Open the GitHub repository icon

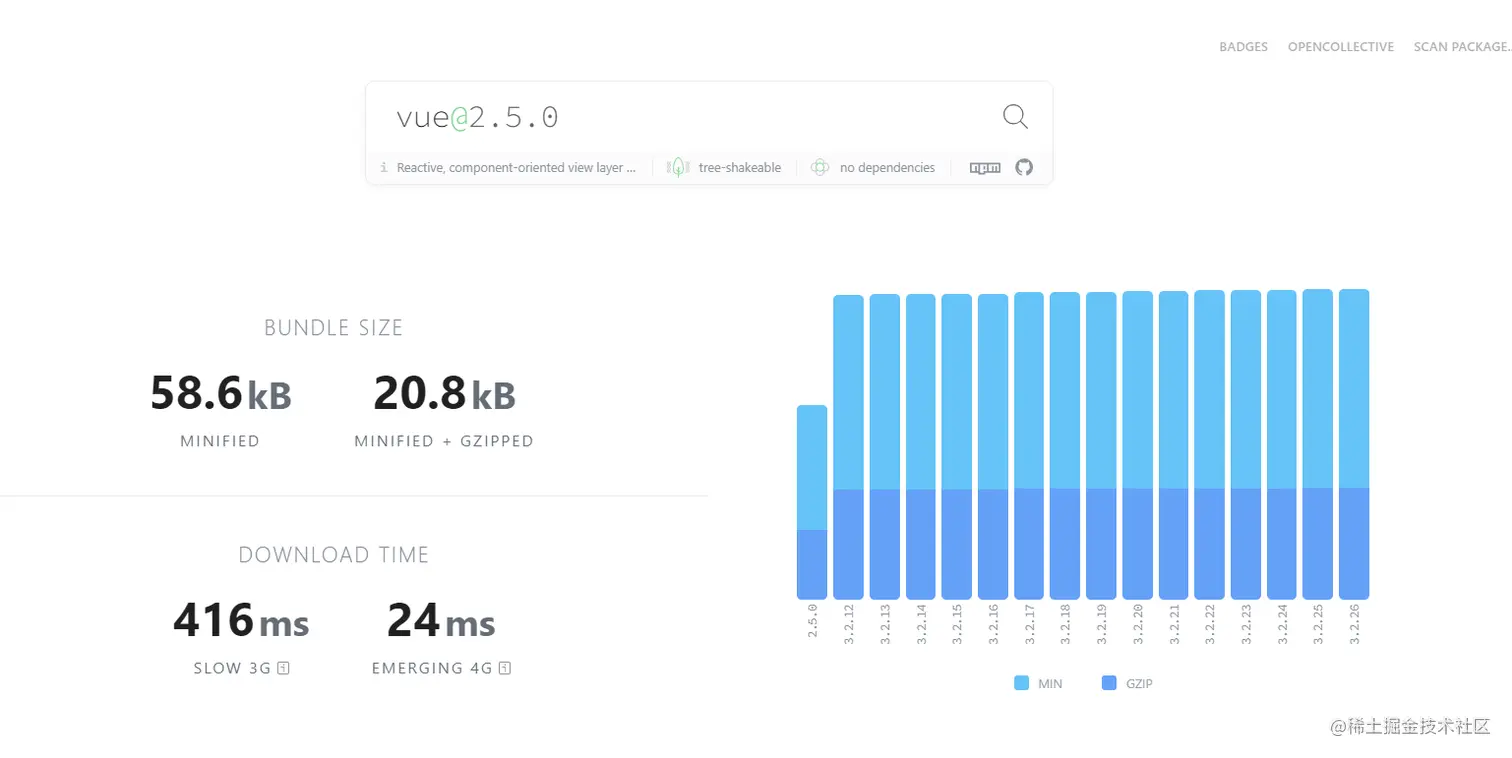point(1024,167)
